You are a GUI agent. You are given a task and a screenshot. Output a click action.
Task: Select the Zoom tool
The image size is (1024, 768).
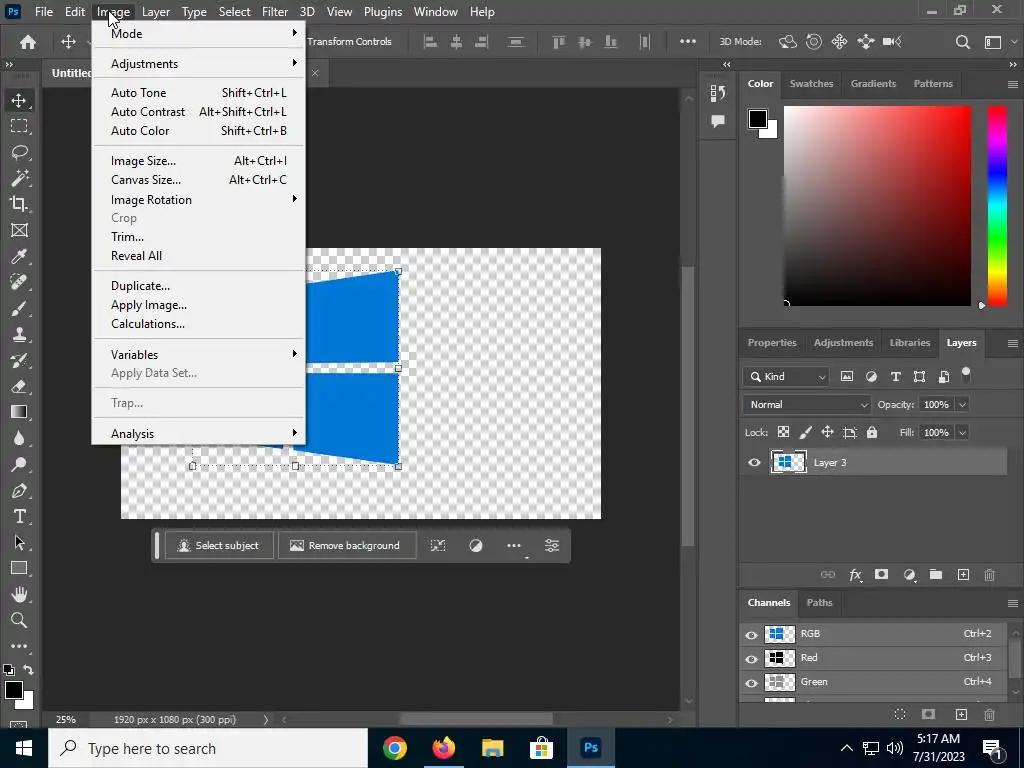click(19, 620)
